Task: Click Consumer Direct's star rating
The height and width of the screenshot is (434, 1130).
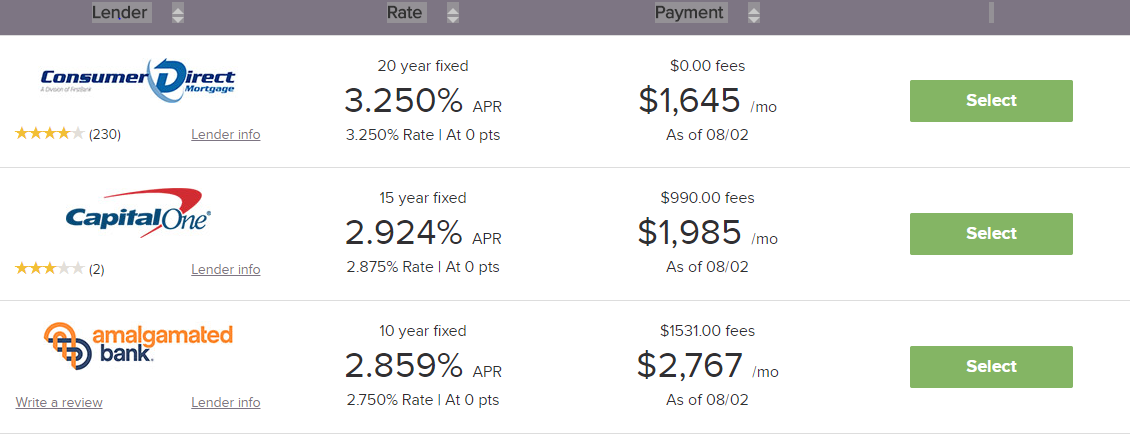Action: tap(50, 134)
